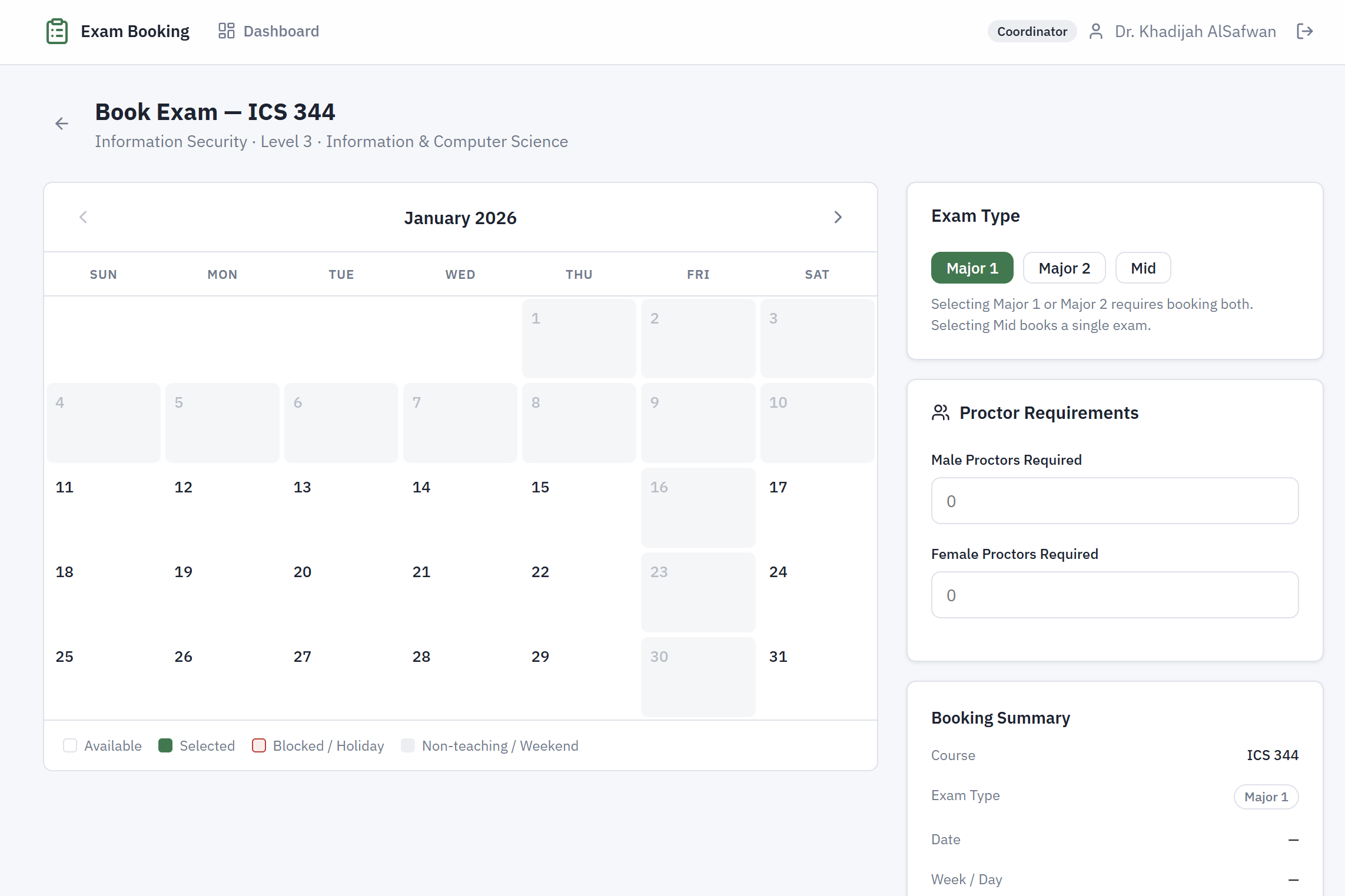Click the Dashboard grid icon
Screen dimensions: 1345x896
tap(226, 31)
